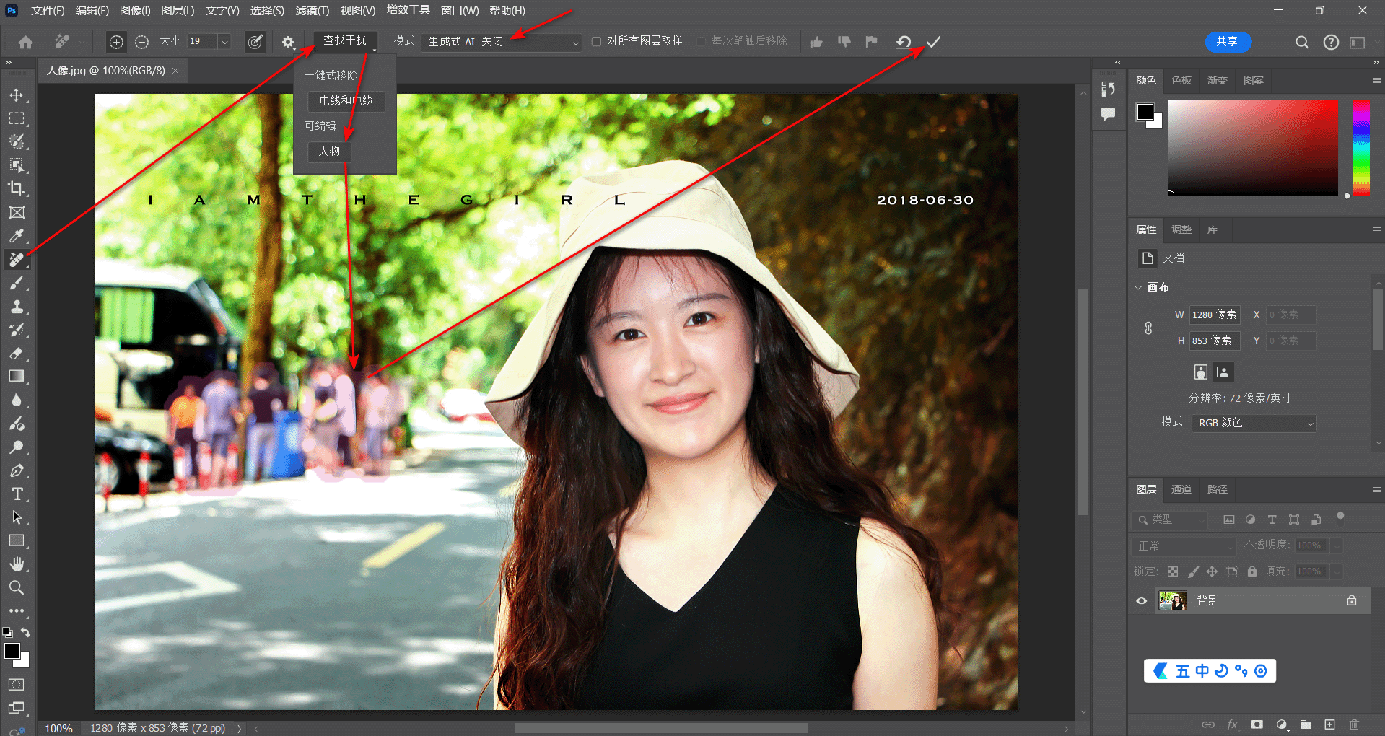The height and width of the screenshot is (736, 1385).
Task: Commit changes with the checkmark icon
Action: pos(933,42)
